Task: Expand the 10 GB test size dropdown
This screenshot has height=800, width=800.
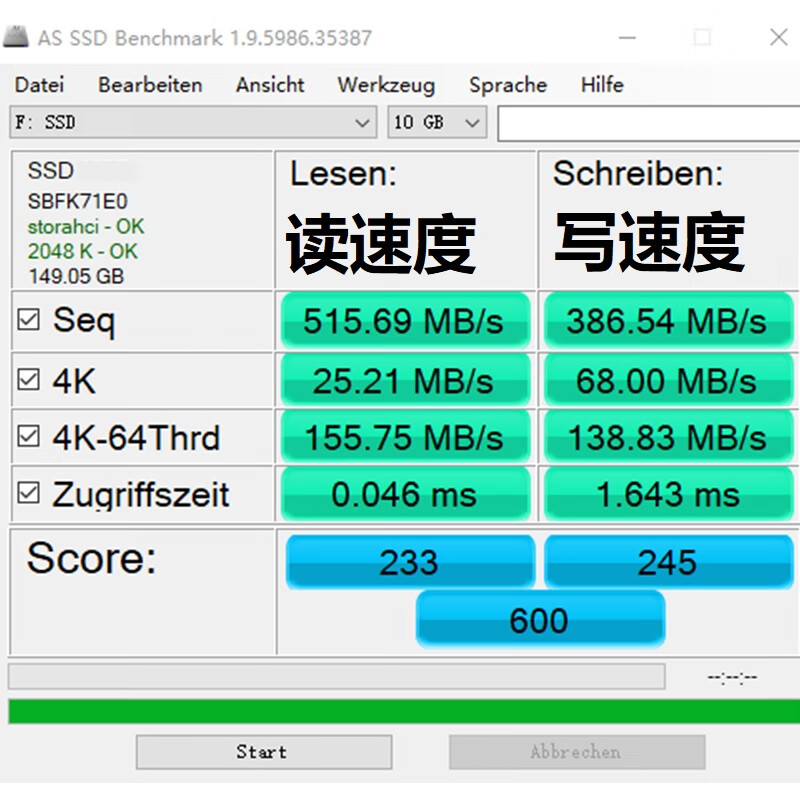Action: point(437,123)
